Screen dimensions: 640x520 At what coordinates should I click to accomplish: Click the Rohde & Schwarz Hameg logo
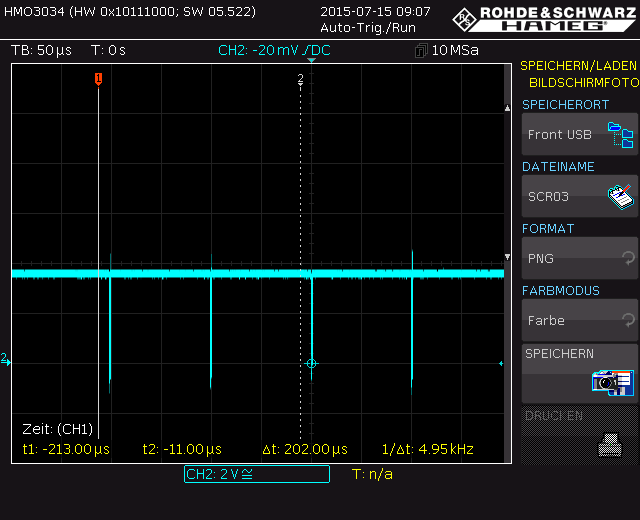544,19
